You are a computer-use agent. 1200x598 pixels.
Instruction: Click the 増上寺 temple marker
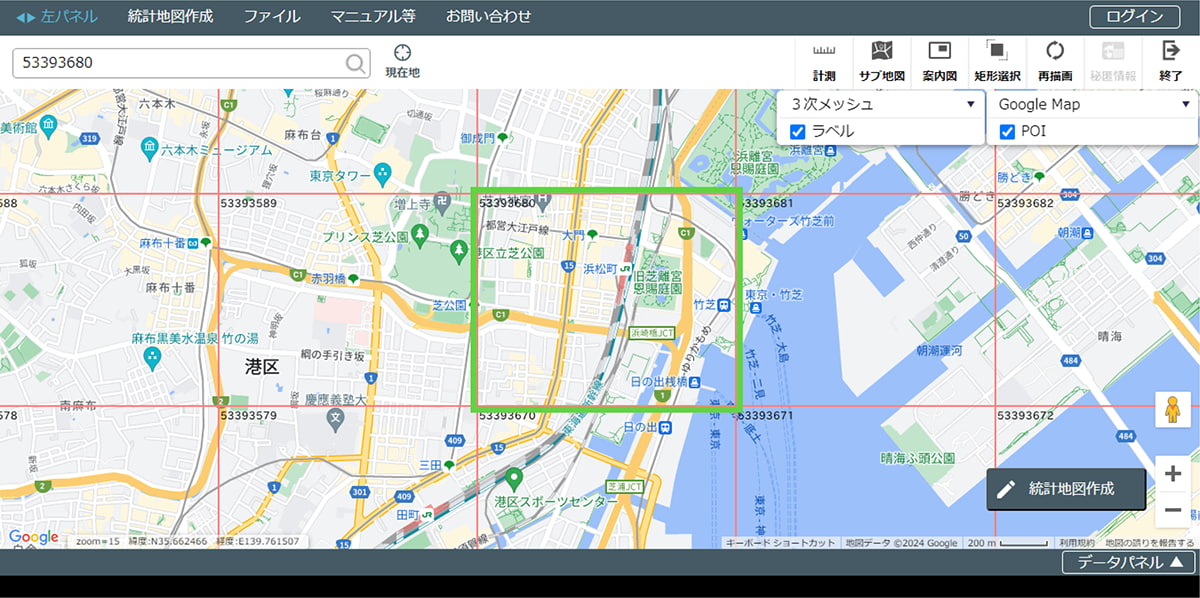coord(443,204)
